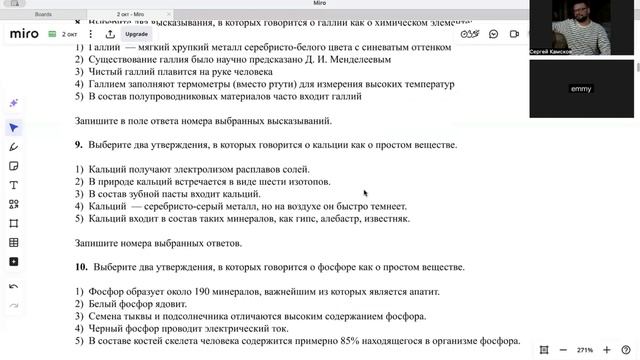This screenshot has width=640, height=360.
Task: Click 'Запишите в поле ответа номера' line
Action: (203, 121)
